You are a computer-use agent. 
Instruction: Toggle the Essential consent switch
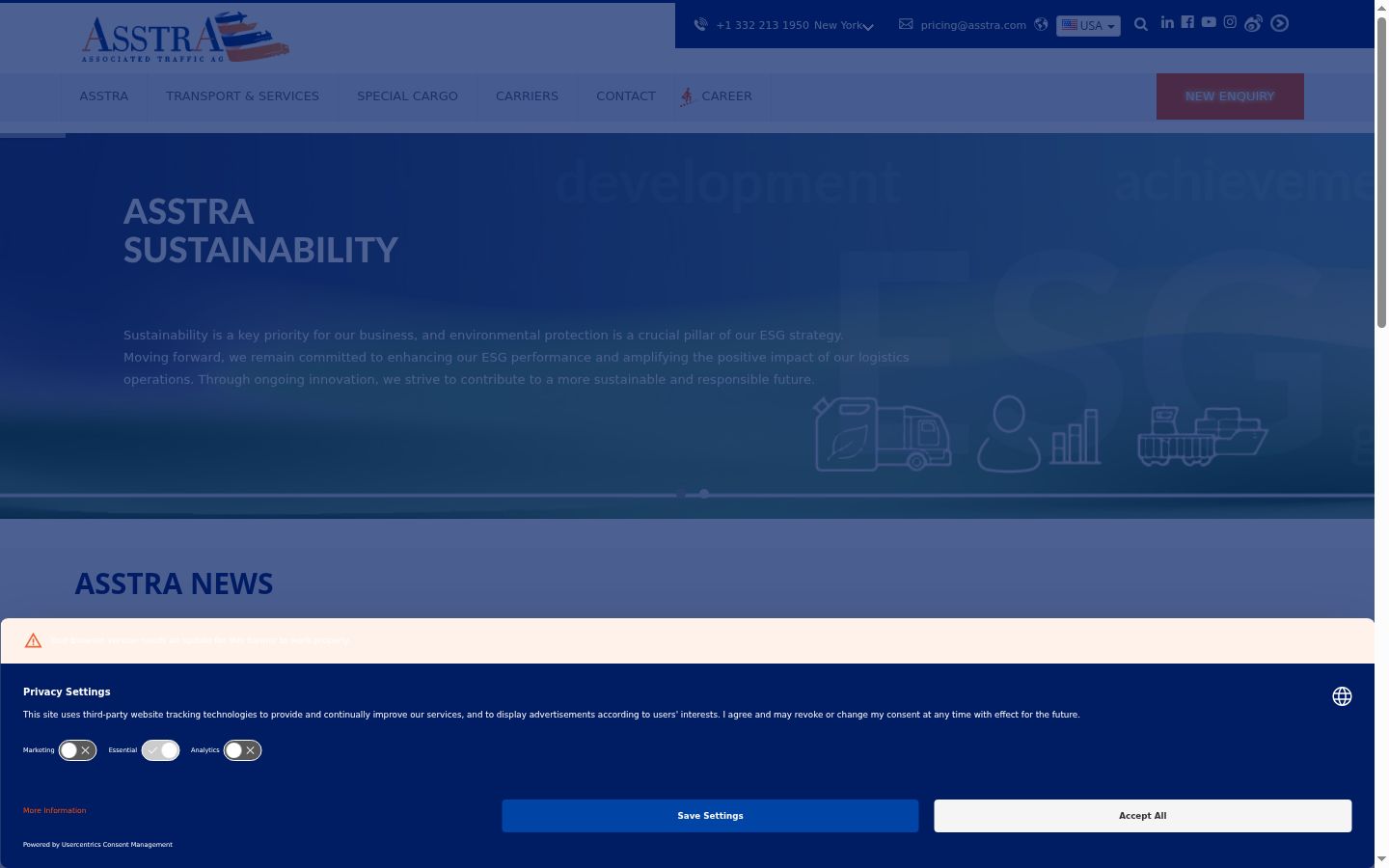pyautogui.click(x=160, y=750)
